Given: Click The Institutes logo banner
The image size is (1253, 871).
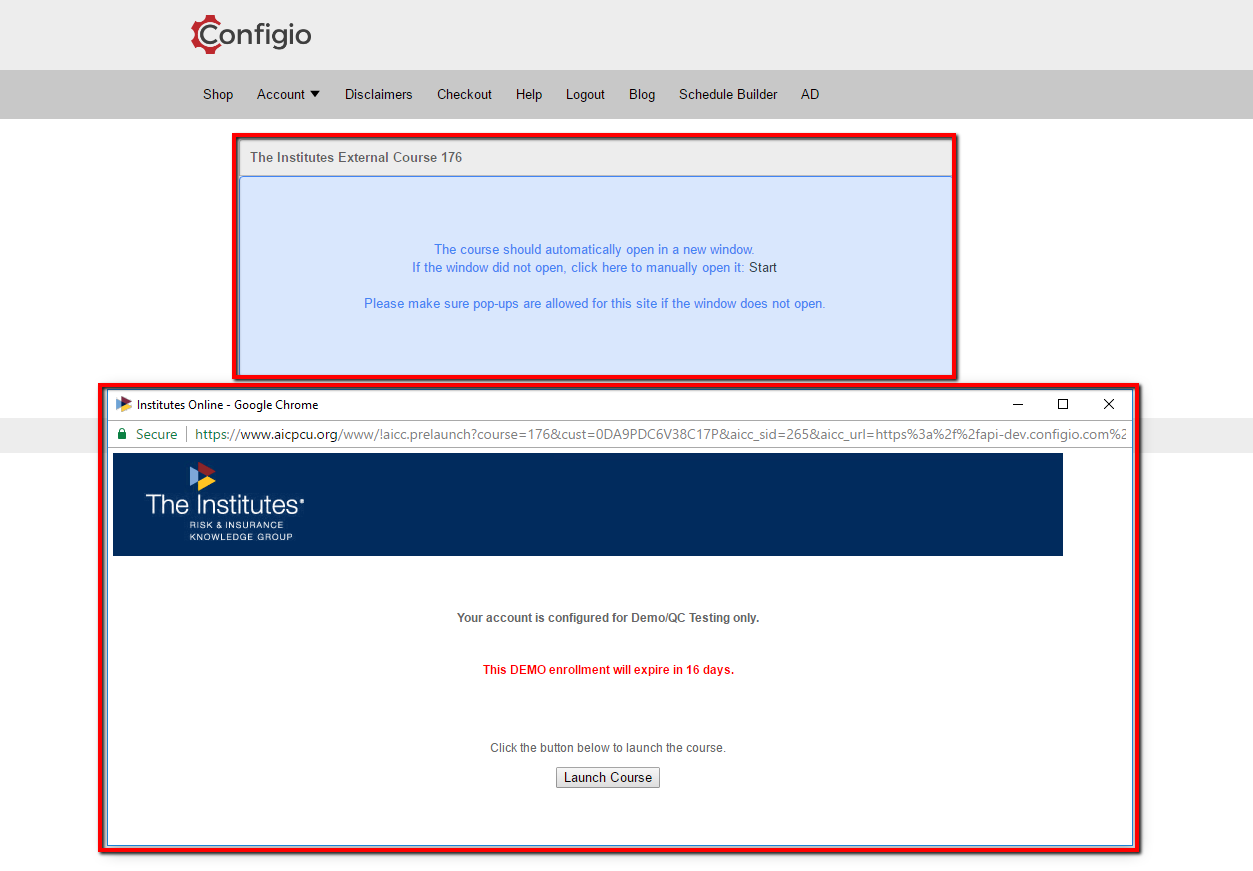Looking at the screenshot, I should coord(588,504).
